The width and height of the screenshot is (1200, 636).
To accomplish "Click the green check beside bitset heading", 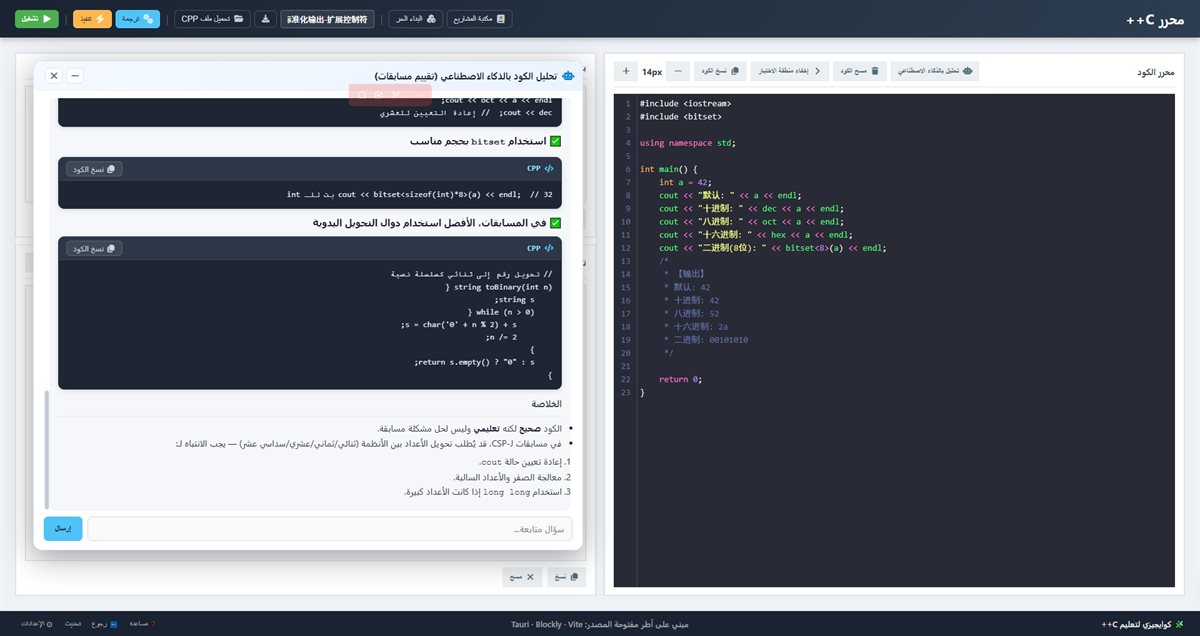I will coord(556,142).
